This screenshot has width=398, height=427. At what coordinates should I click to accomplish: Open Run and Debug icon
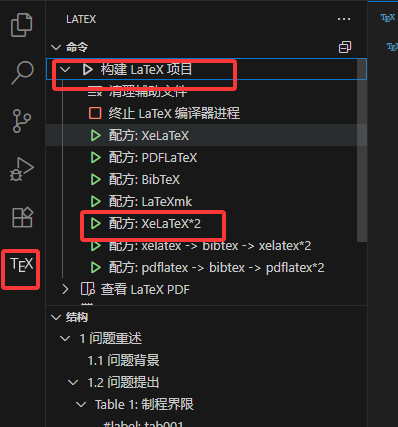tap(22, 169)
